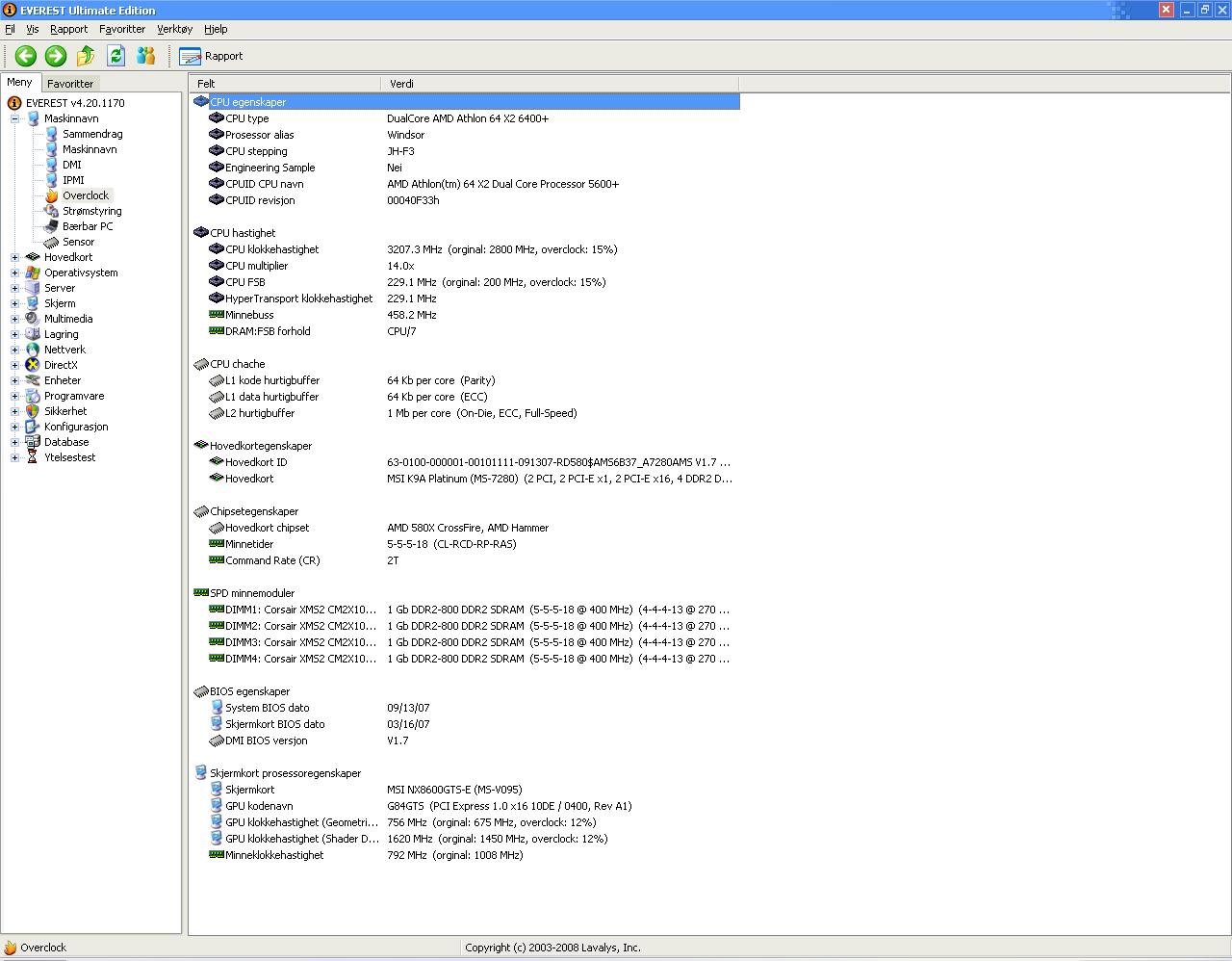Expand the Konfigurasjon tree node
The width and height of the screenshot is (1232, 961).
click(x=14, y=427)
